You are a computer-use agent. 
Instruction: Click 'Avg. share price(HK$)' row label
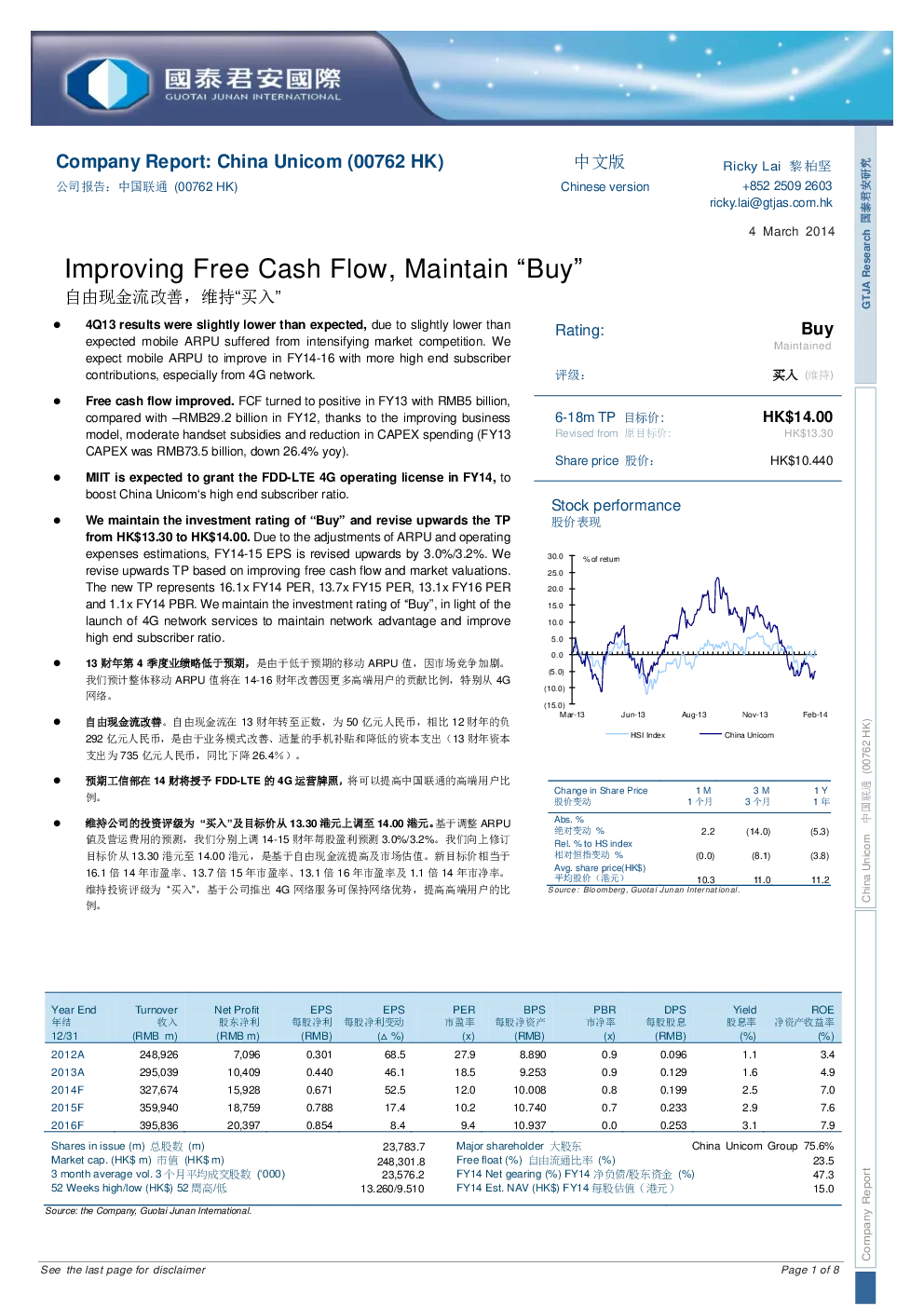point(600,867)
